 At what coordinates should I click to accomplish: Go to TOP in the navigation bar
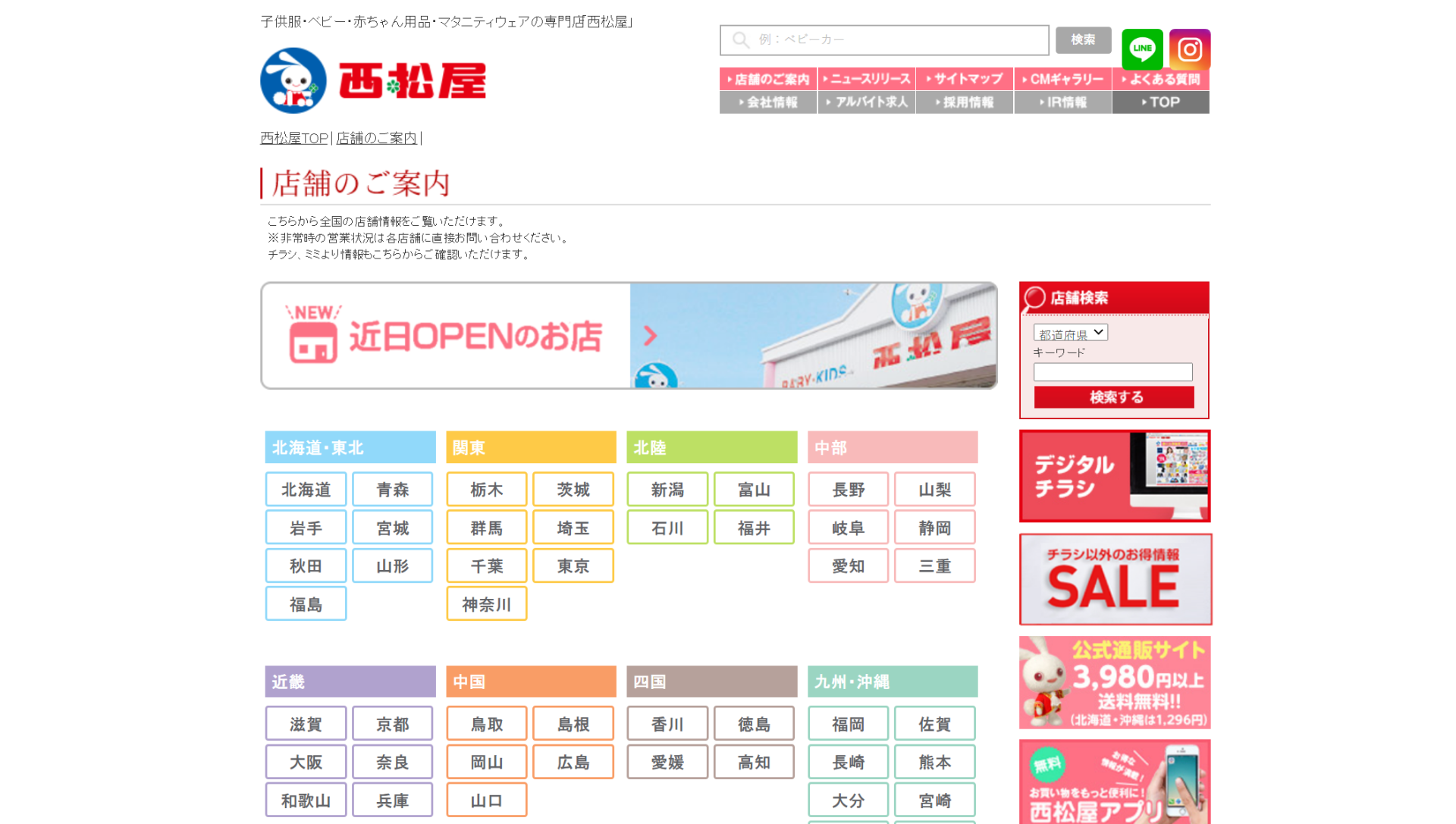(1161, 102)
